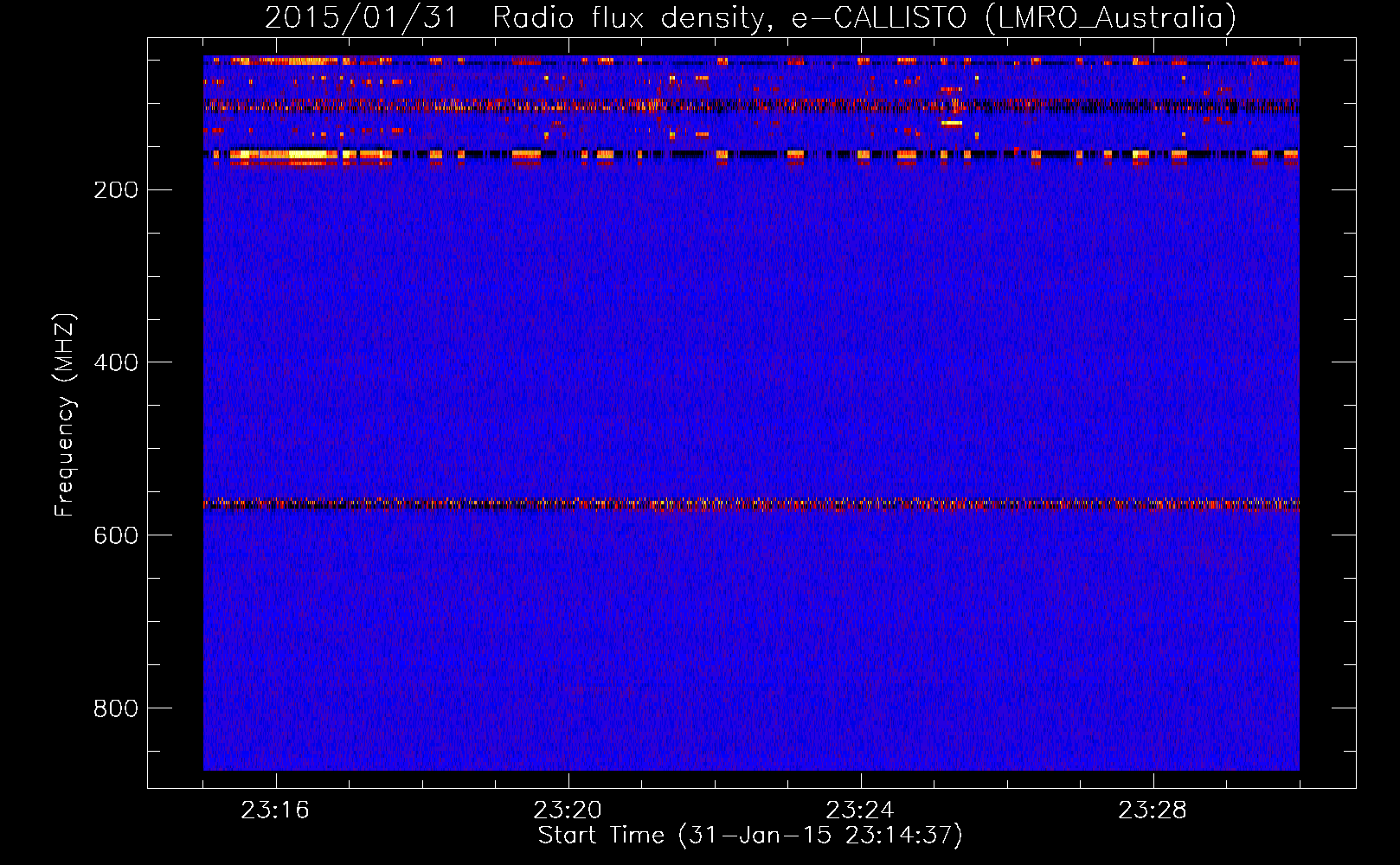The height and width of the screenshot is (865, 1400).
Task: Click the 23:20 time tick label
Action: coord(568,811)
